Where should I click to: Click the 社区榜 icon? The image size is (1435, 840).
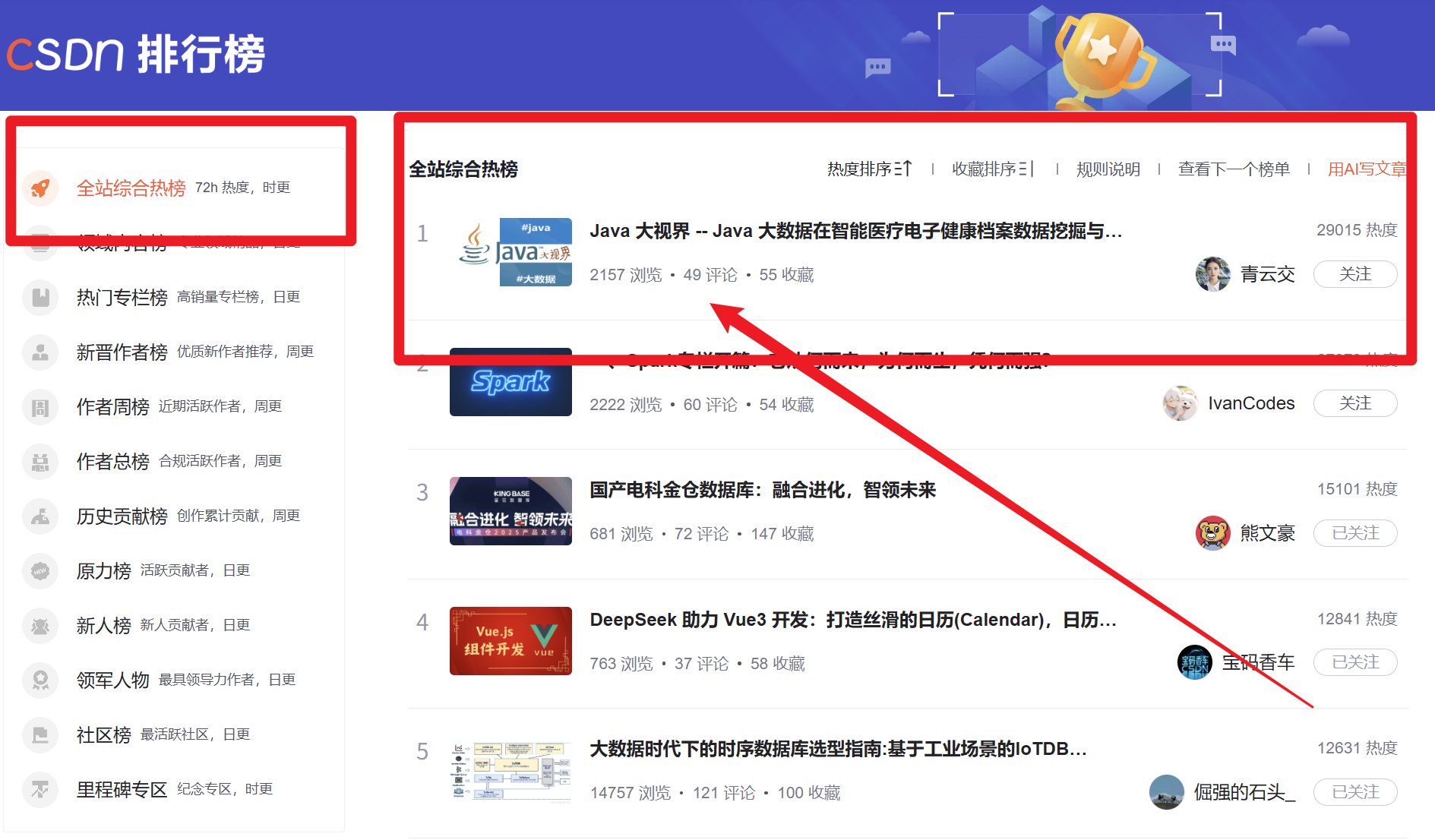coord(40,734)
